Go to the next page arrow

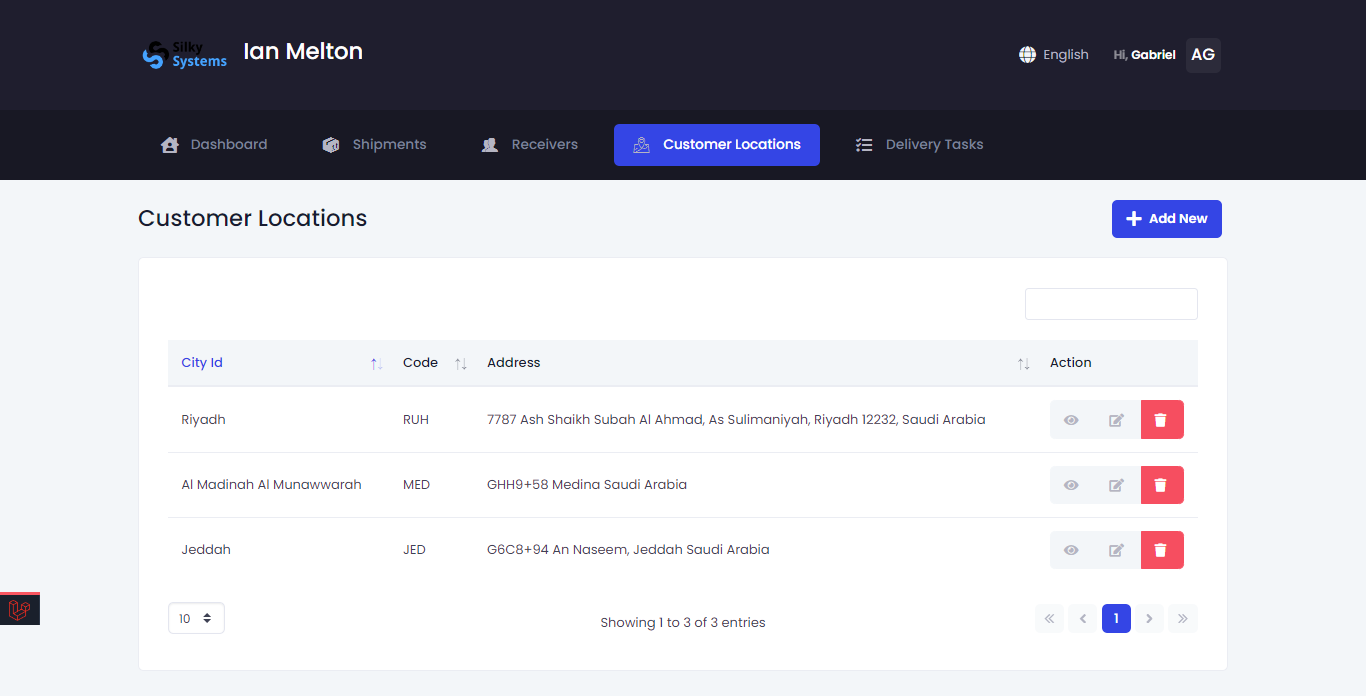[x=1149, y=619]
